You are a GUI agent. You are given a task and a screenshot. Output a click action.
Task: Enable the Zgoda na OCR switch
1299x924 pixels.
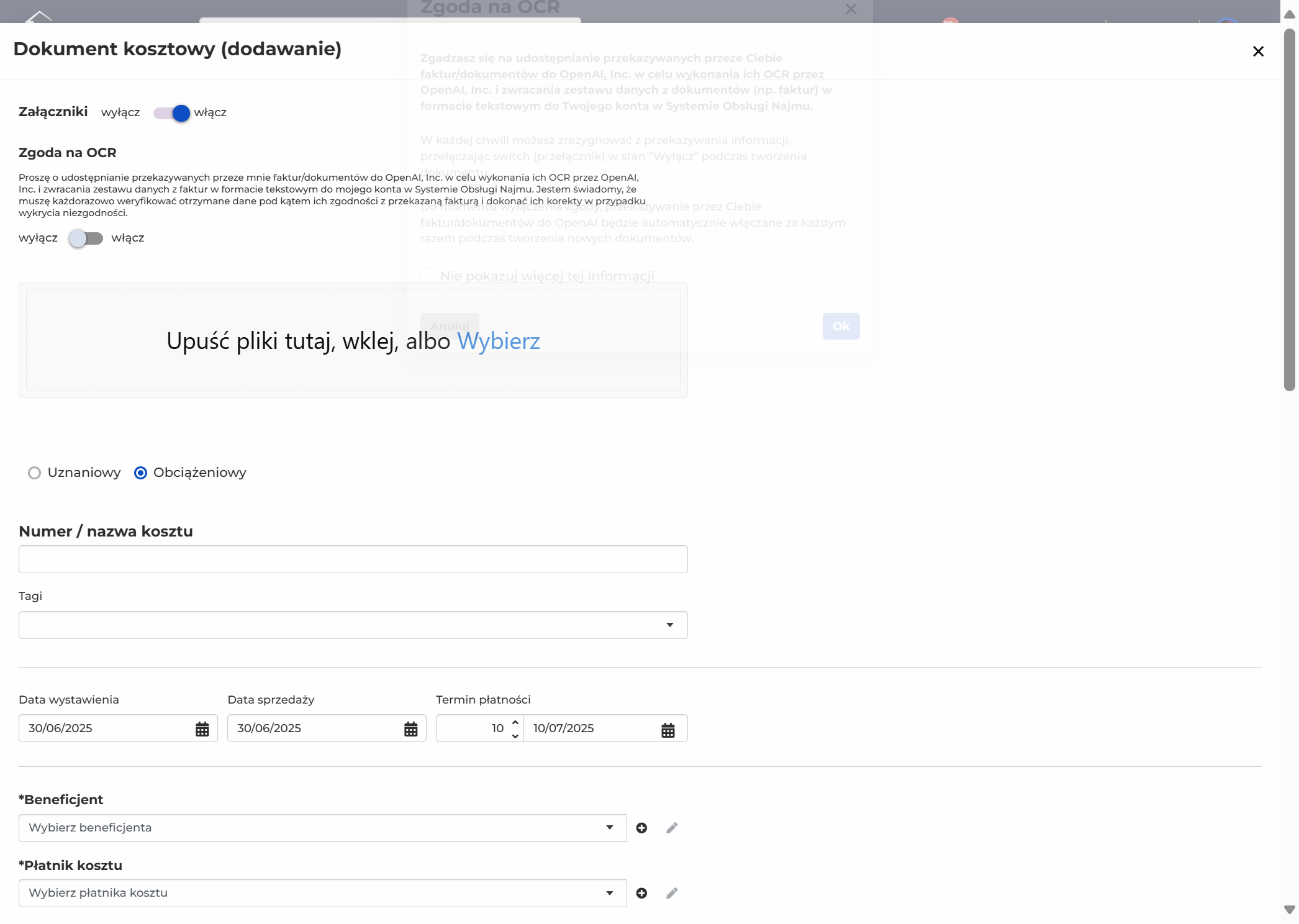[x=86, y=238]
